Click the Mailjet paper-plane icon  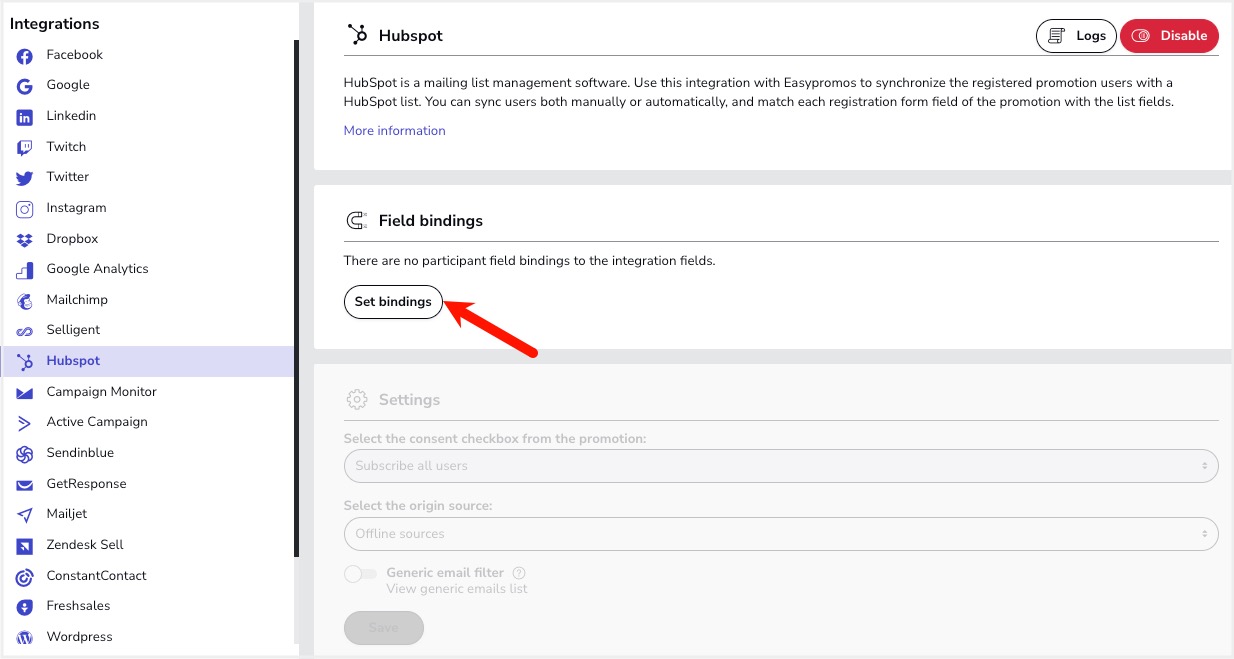point(25,515)
